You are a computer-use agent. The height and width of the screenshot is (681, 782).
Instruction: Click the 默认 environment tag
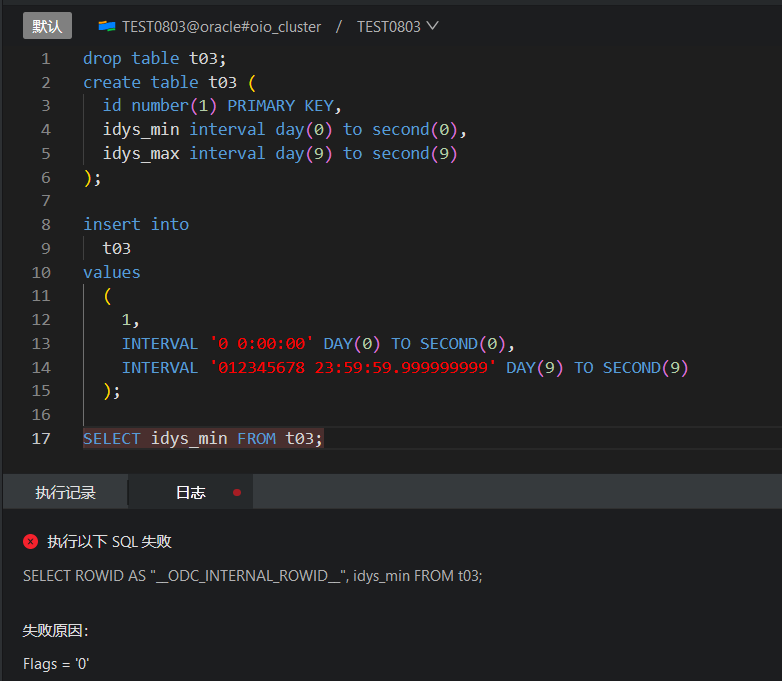click(47, 26)
